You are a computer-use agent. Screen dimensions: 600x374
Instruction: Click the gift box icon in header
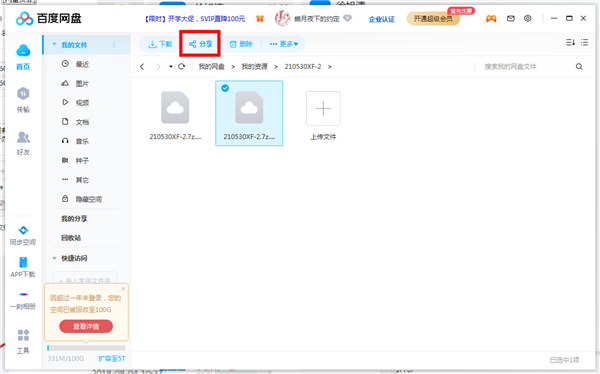pos(260,18)
